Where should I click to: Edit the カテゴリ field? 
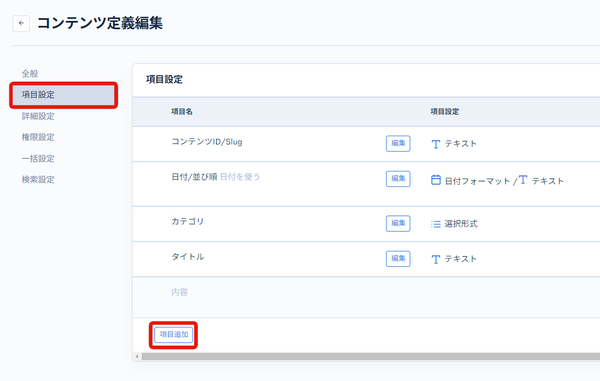[398, 223]
